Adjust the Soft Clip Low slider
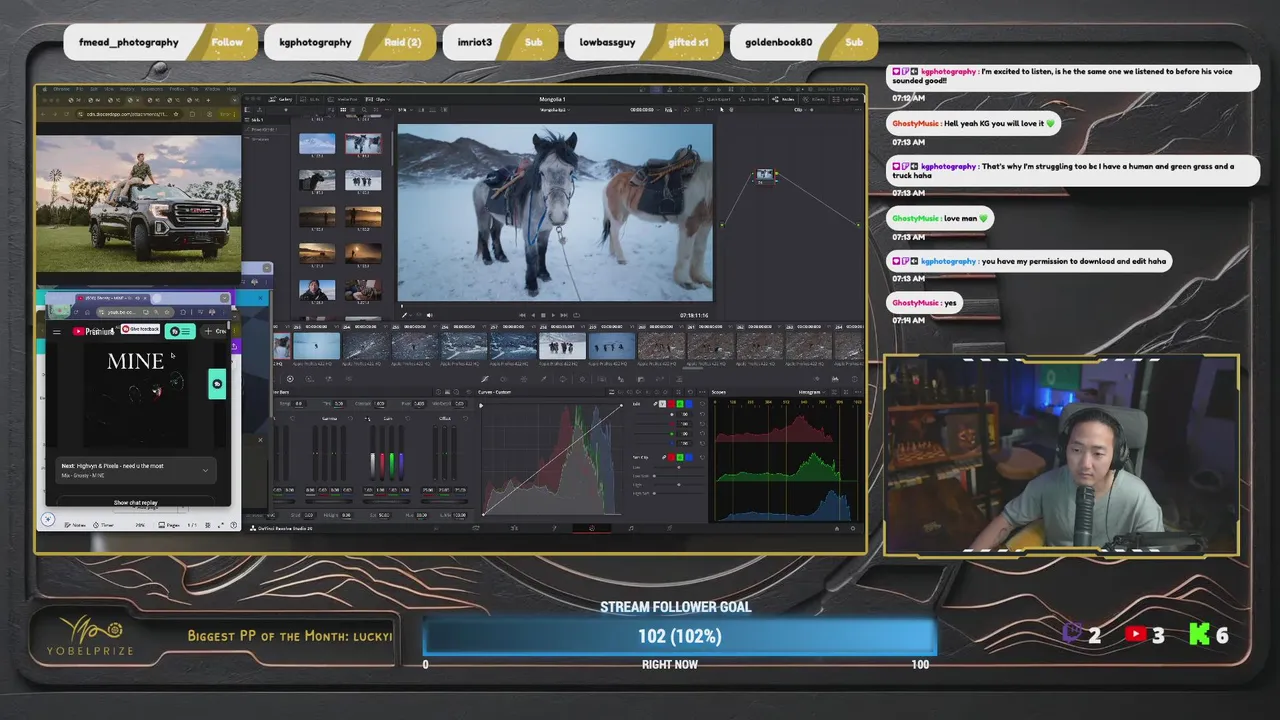Screen dimensions: 1280x720 point(679,467)
